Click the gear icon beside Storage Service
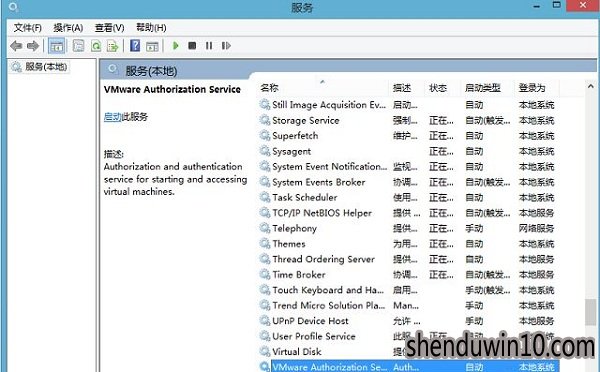This screenshot has height=372, width=600. [265, 120]
